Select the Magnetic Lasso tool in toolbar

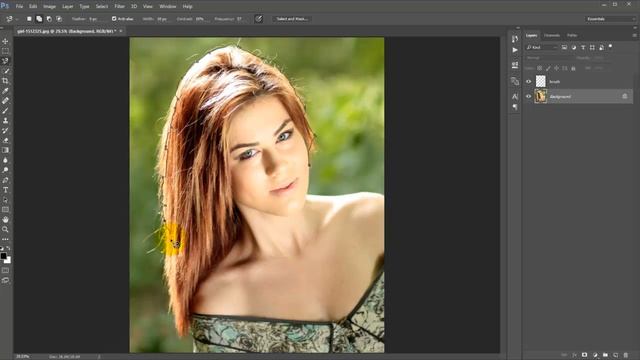coord(5,61)
